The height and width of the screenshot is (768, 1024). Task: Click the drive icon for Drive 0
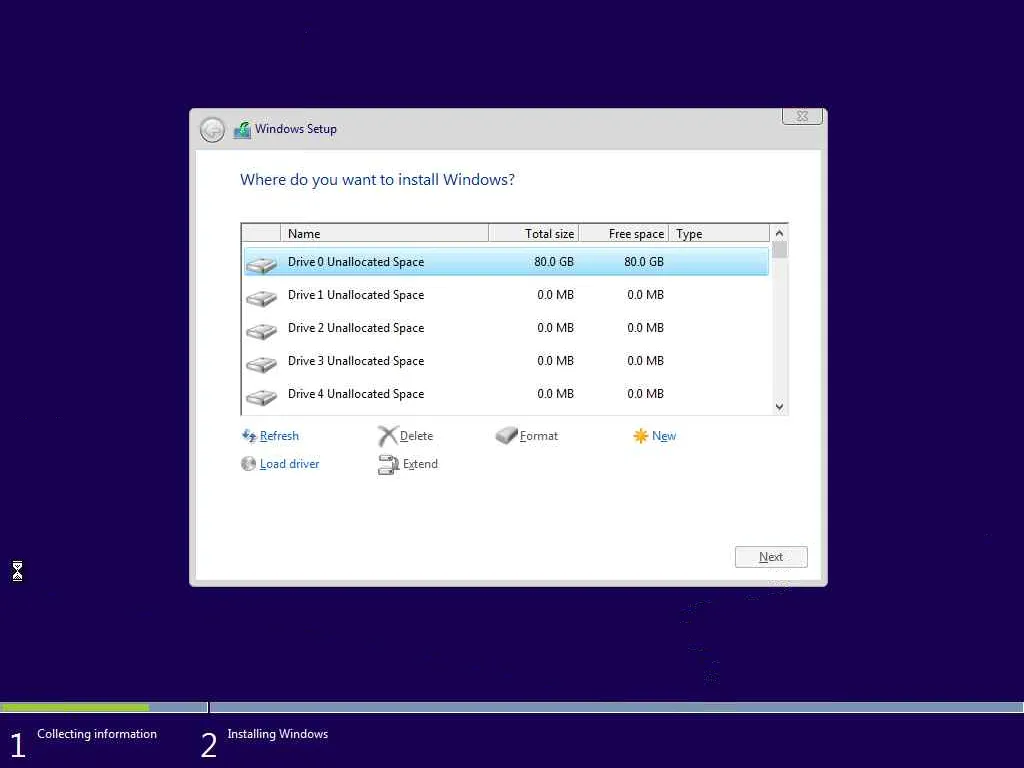[x=262, y=264]
